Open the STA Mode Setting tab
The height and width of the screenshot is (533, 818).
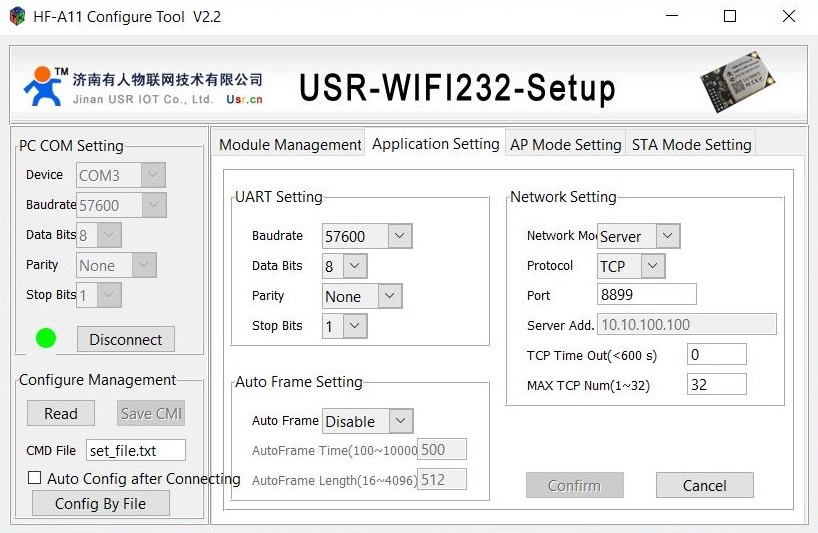click(691, 144)
